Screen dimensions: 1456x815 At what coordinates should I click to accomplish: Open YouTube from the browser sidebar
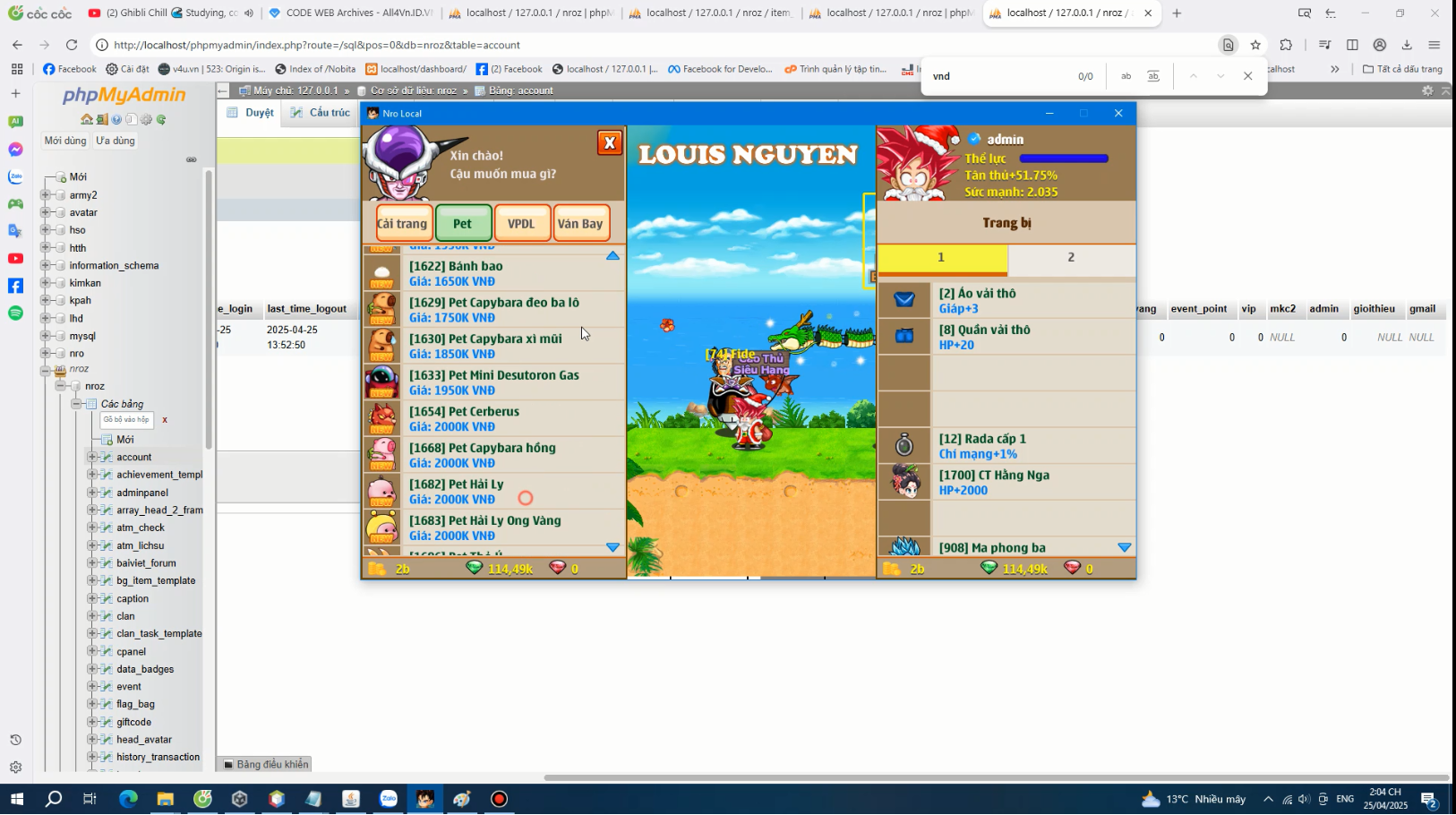coord(15,258)
